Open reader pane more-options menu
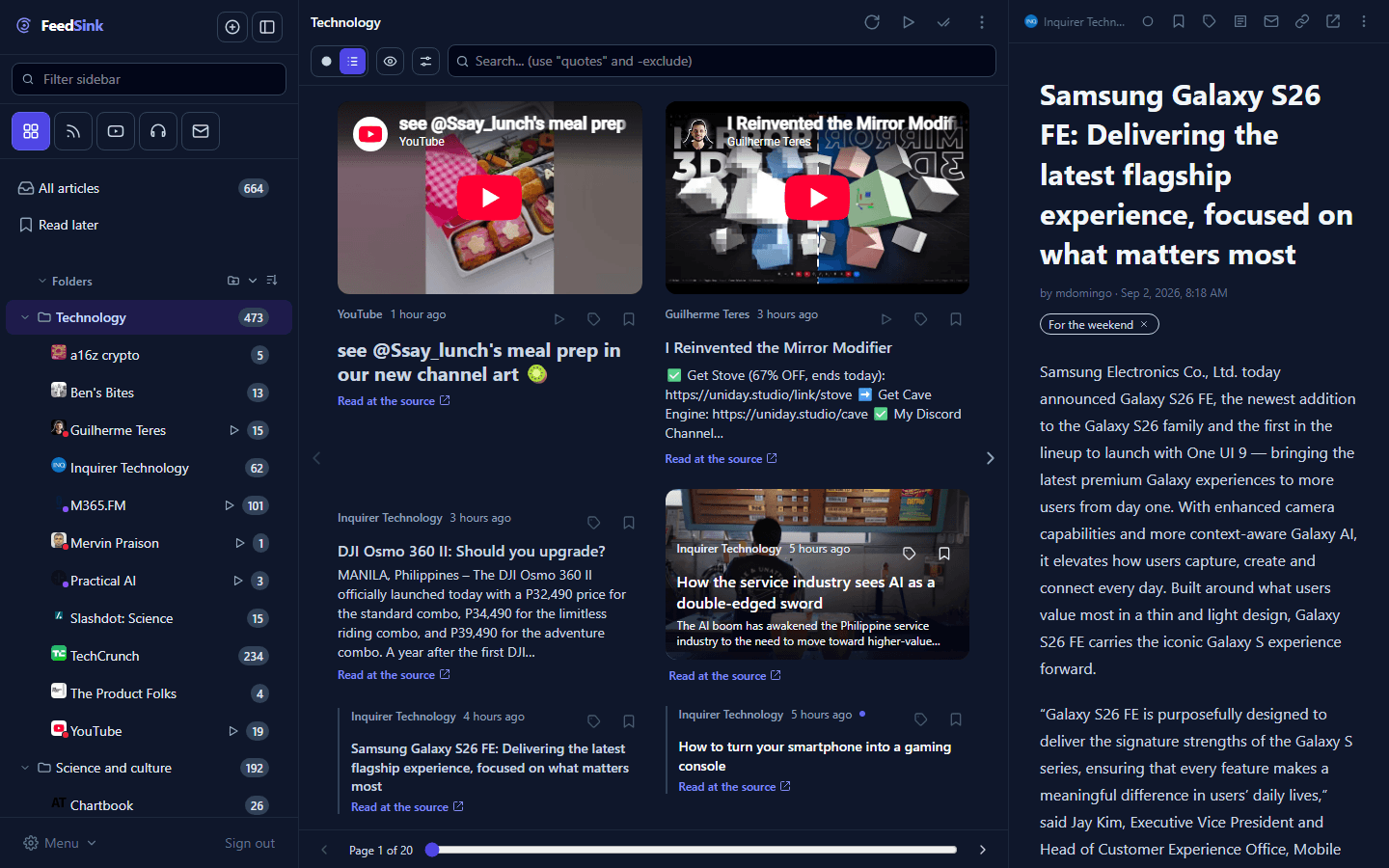 pos(1364,21)
